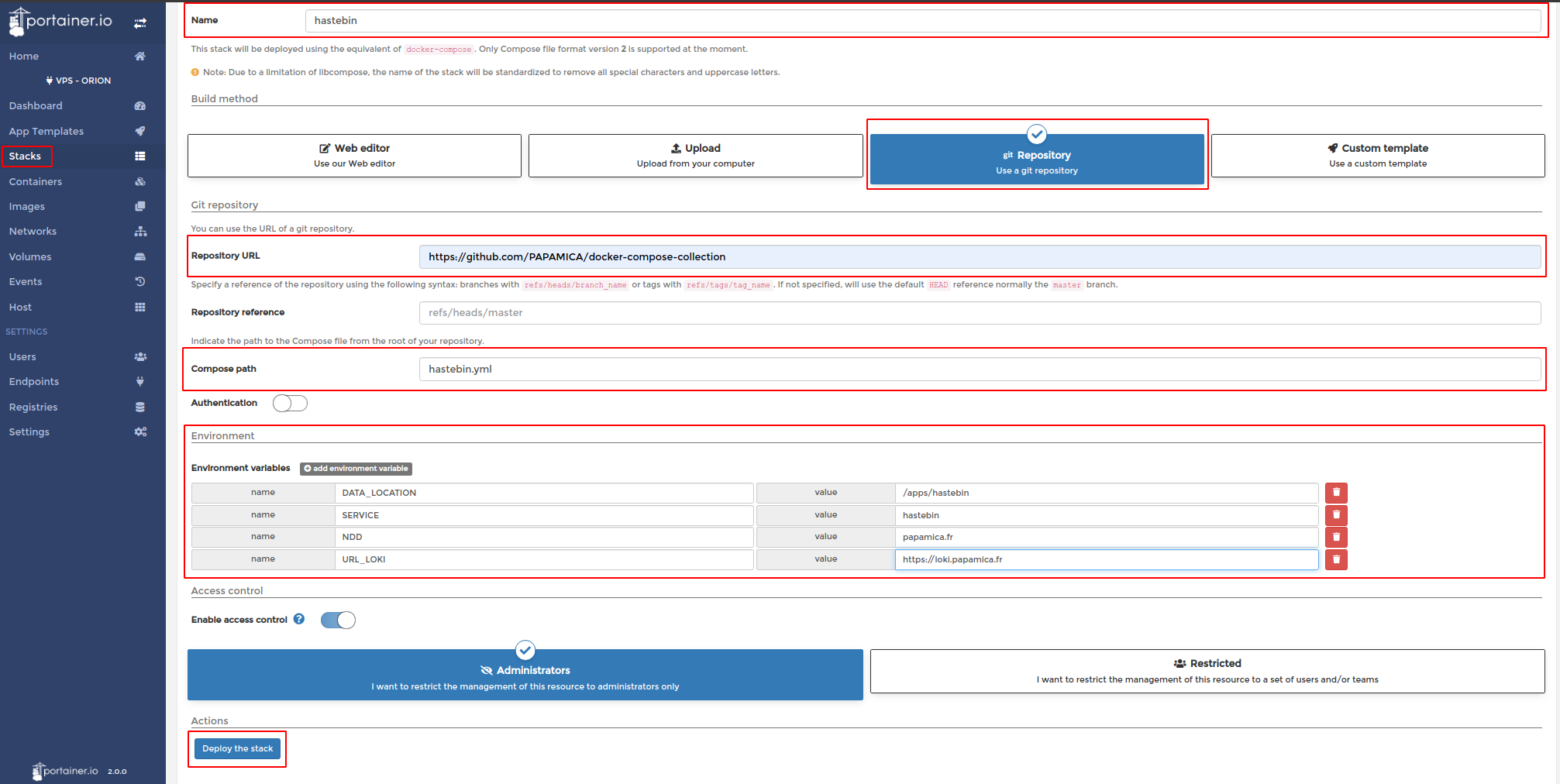The width and height of the screenshot is (1560, 784).
Task: Delete the URL_LOKI environment variable
Action: [x=1336, y=559]
